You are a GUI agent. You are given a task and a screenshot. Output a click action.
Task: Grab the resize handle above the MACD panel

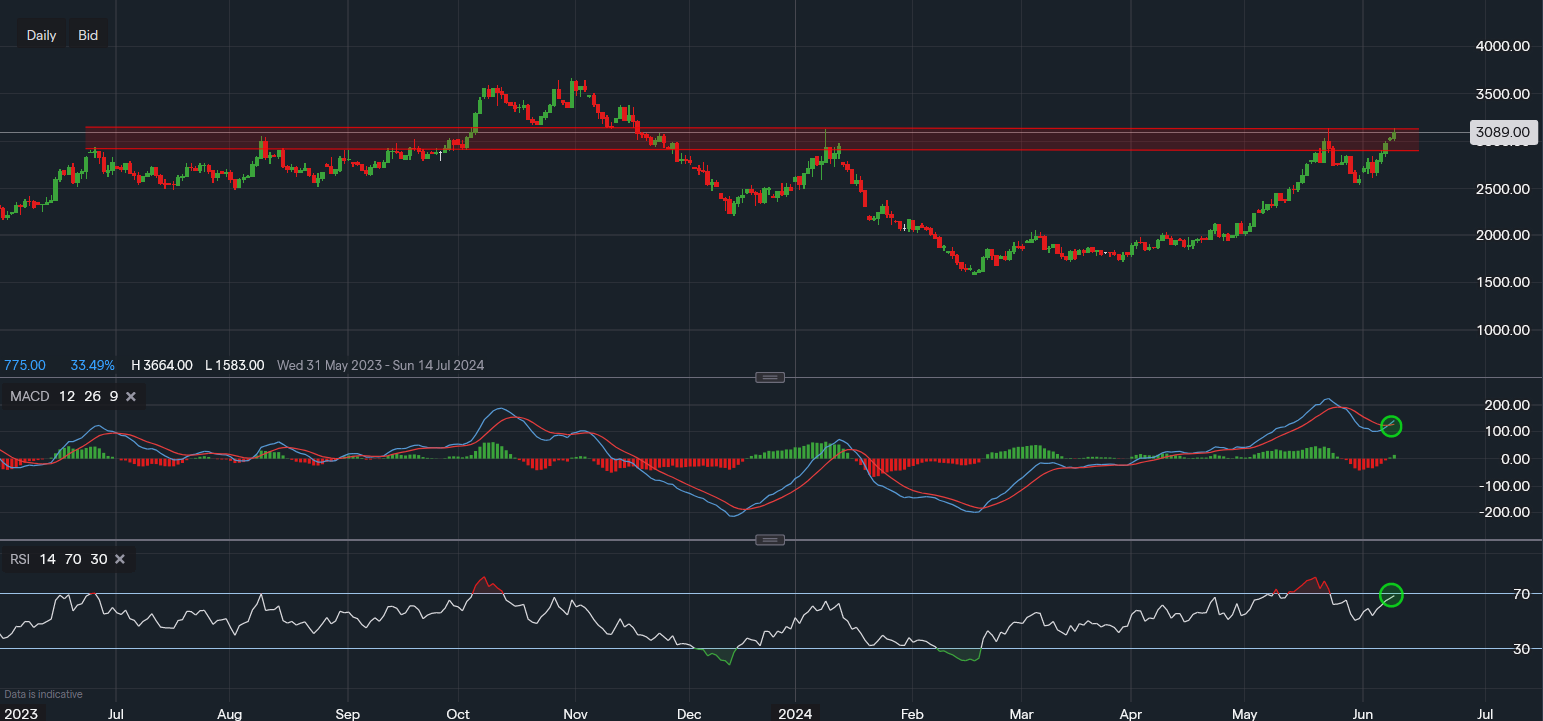click(x=769, y=378)
